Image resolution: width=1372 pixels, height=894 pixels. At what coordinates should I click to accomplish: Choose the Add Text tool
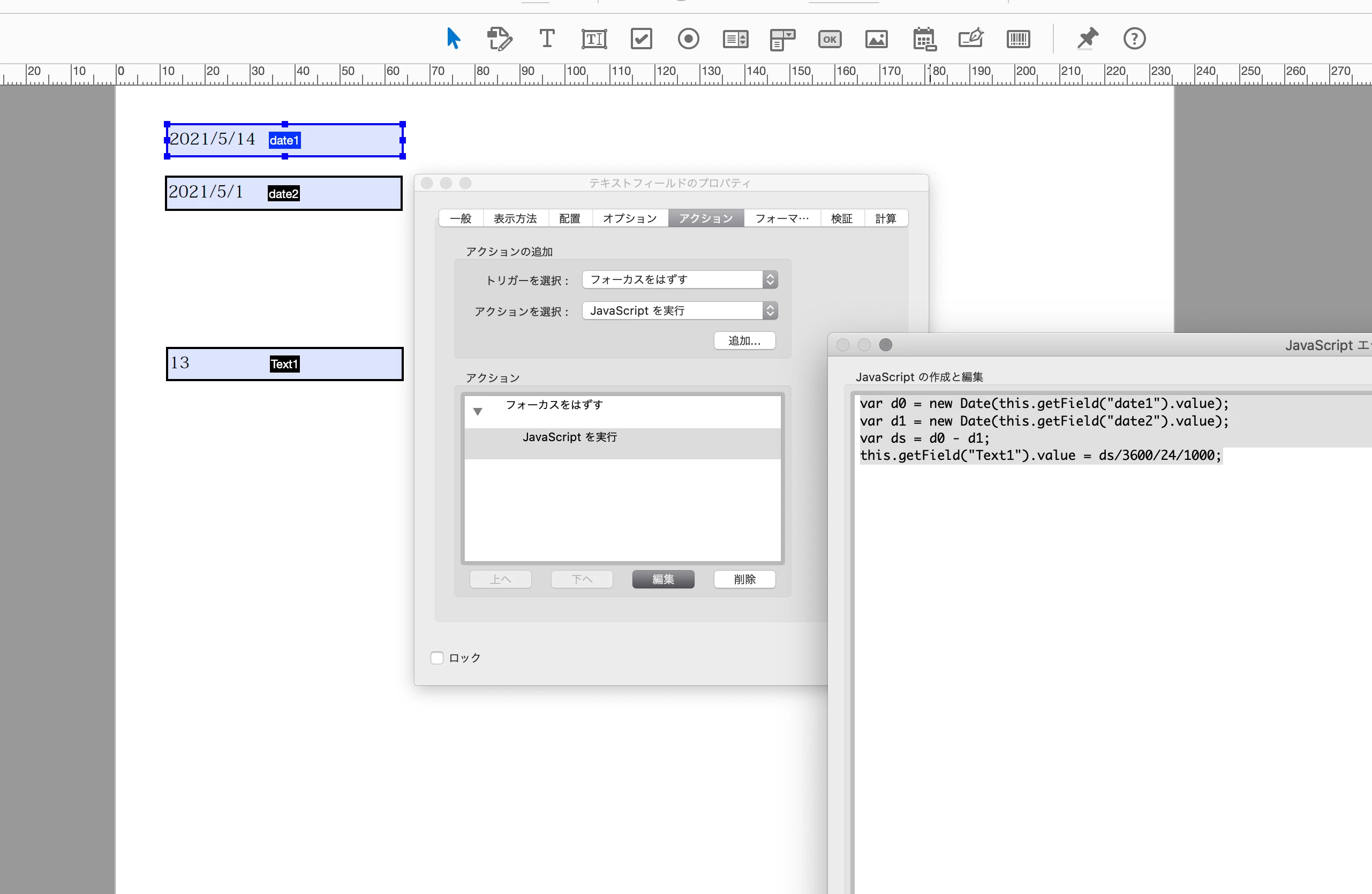(x=546, y=39)
